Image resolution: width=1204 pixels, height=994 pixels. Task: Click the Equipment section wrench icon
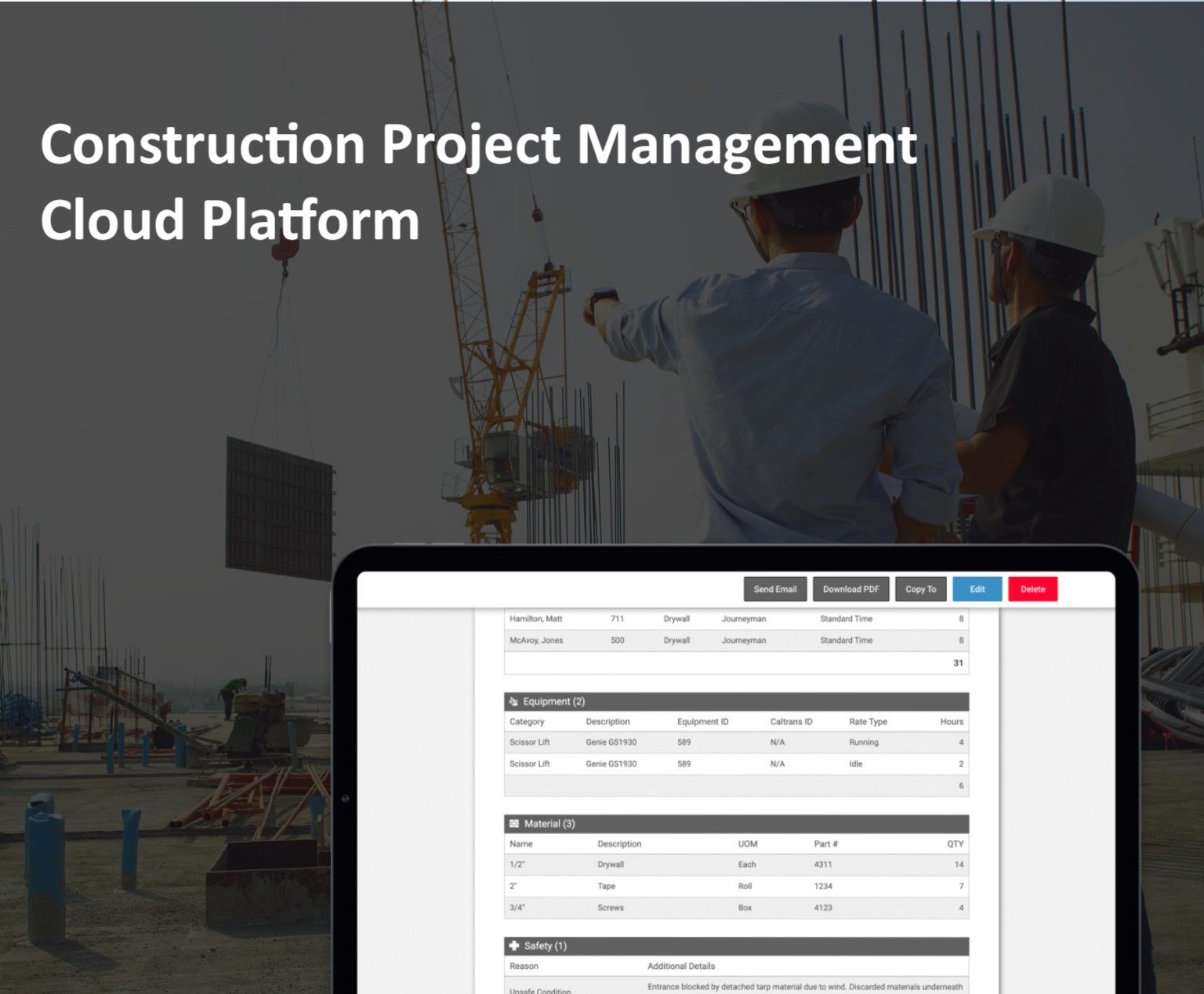[513, 702]
